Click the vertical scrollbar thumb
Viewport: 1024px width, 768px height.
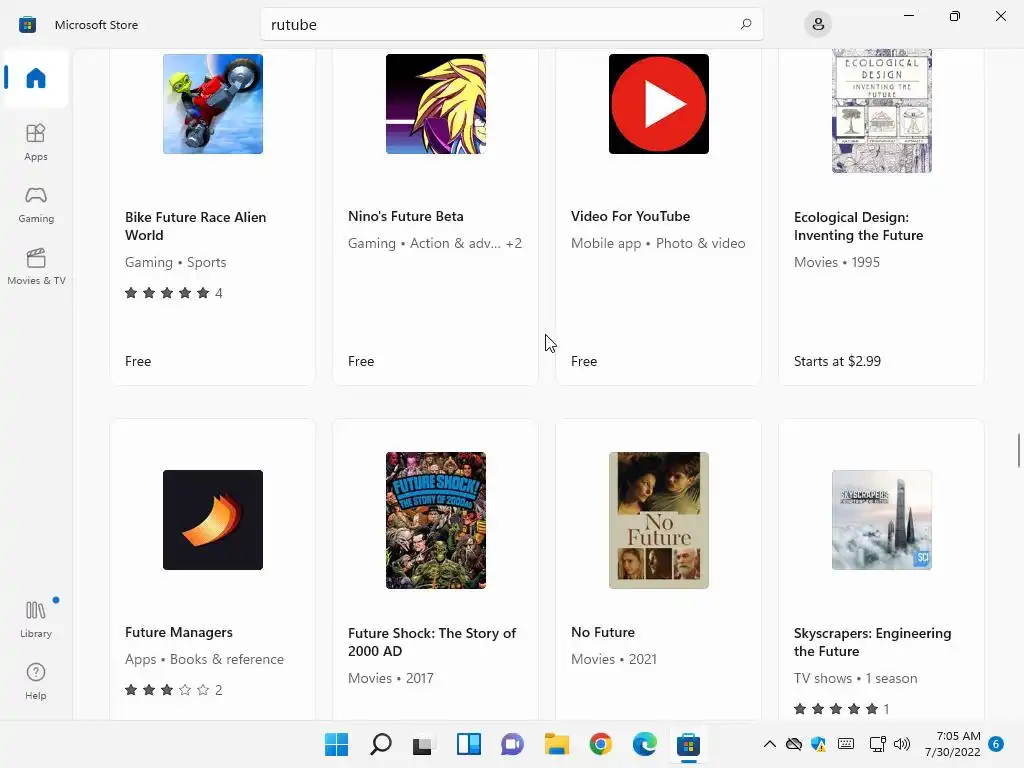pos(1018,450)
